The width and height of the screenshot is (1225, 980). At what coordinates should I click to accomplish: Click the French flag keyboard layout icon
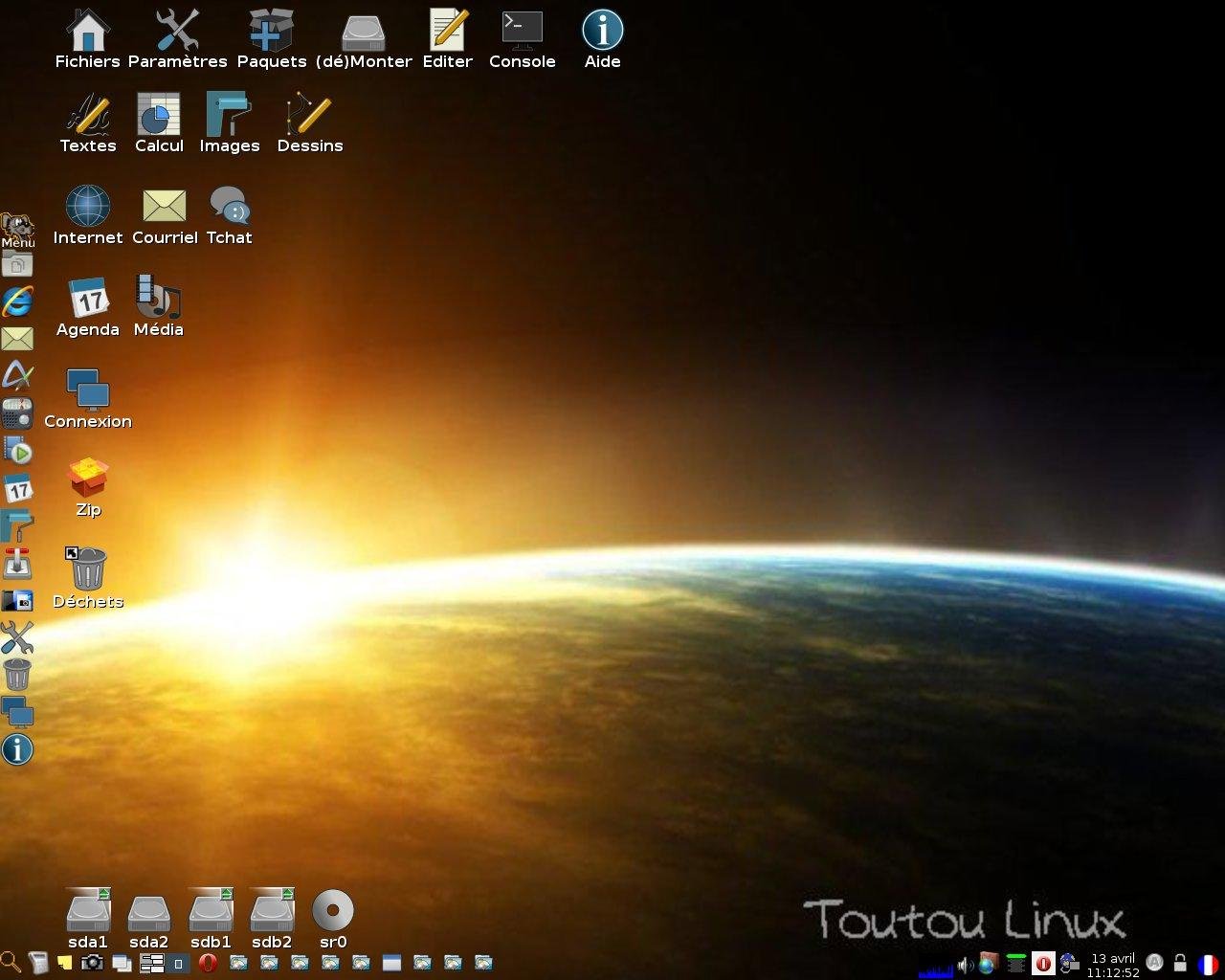[x=1209, y=965]
